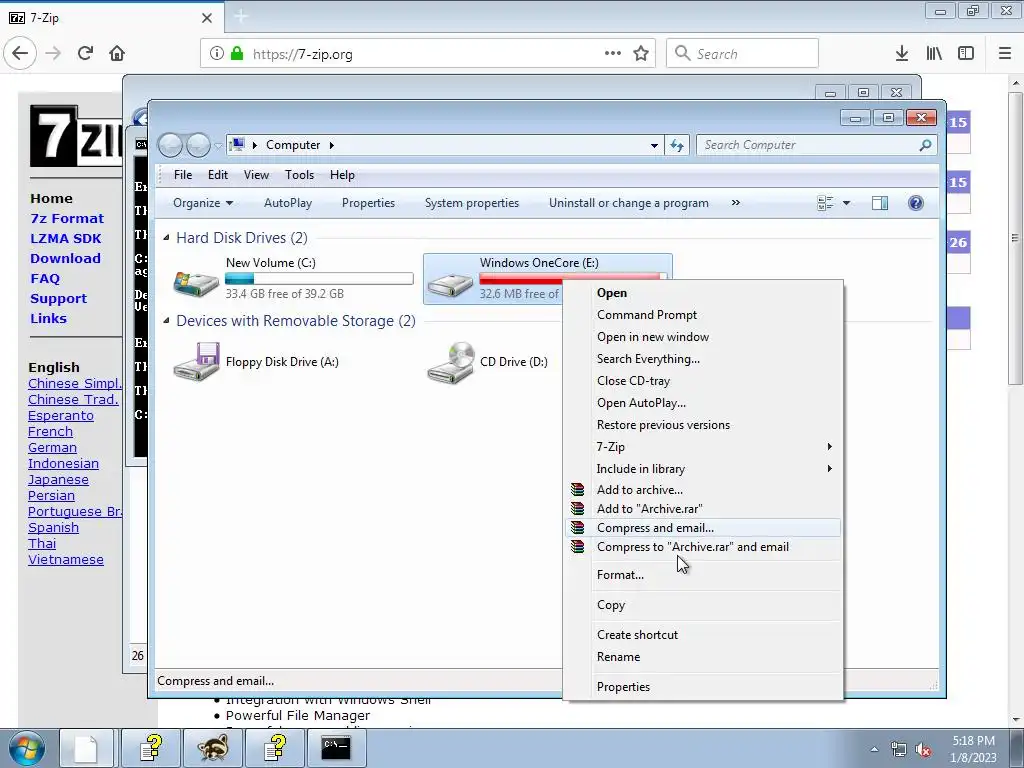Open the Vietnamese language link

(66, 560)
